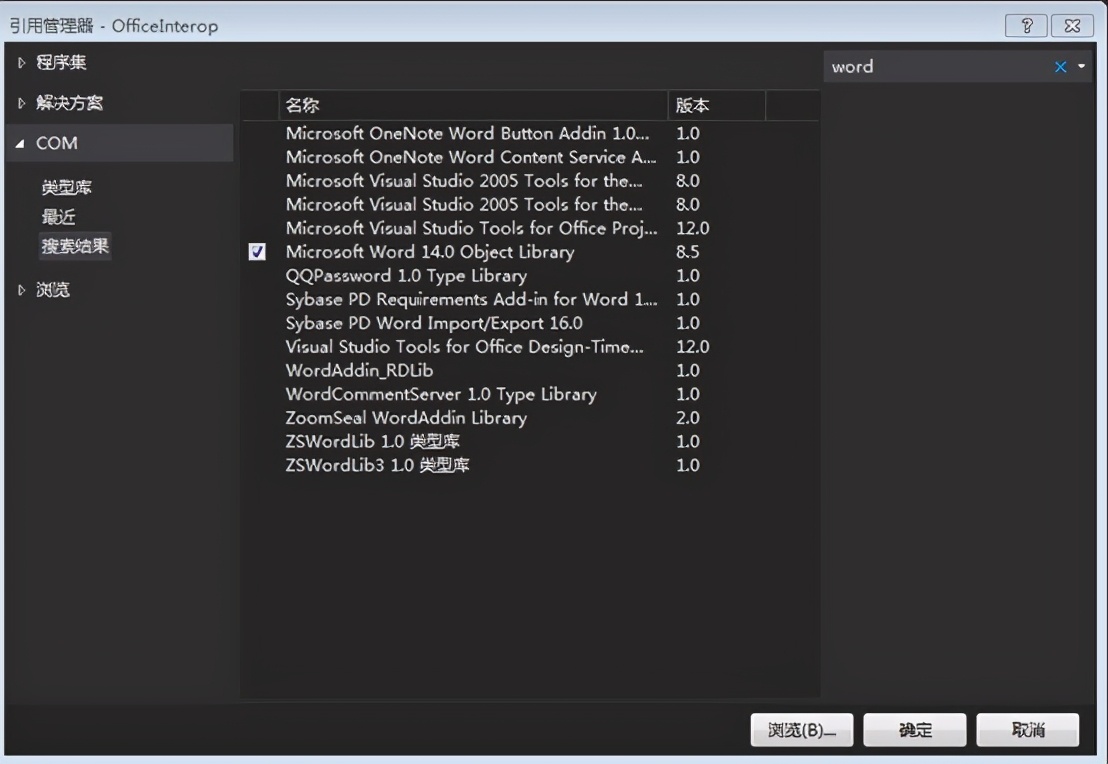Expand the 浏览 section arrow

pyautogui.click(x=23, y=290)
